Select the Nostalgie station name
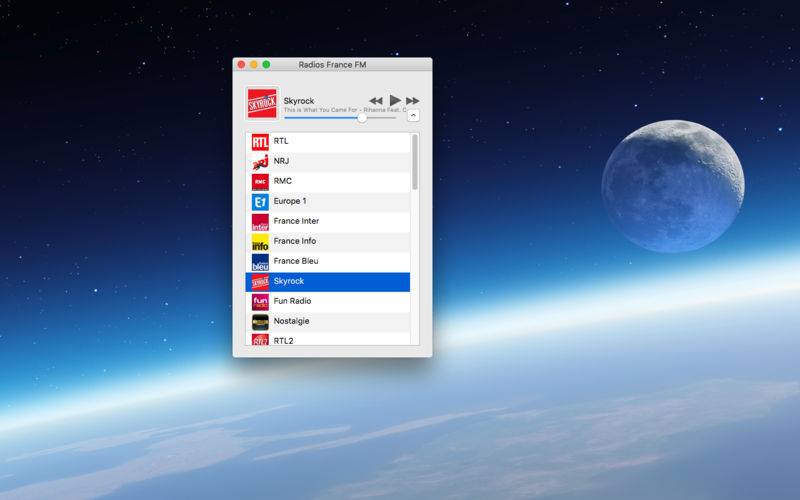Image resolution: width=800 pixels, height=500 pixels. [x=291, y=321]
